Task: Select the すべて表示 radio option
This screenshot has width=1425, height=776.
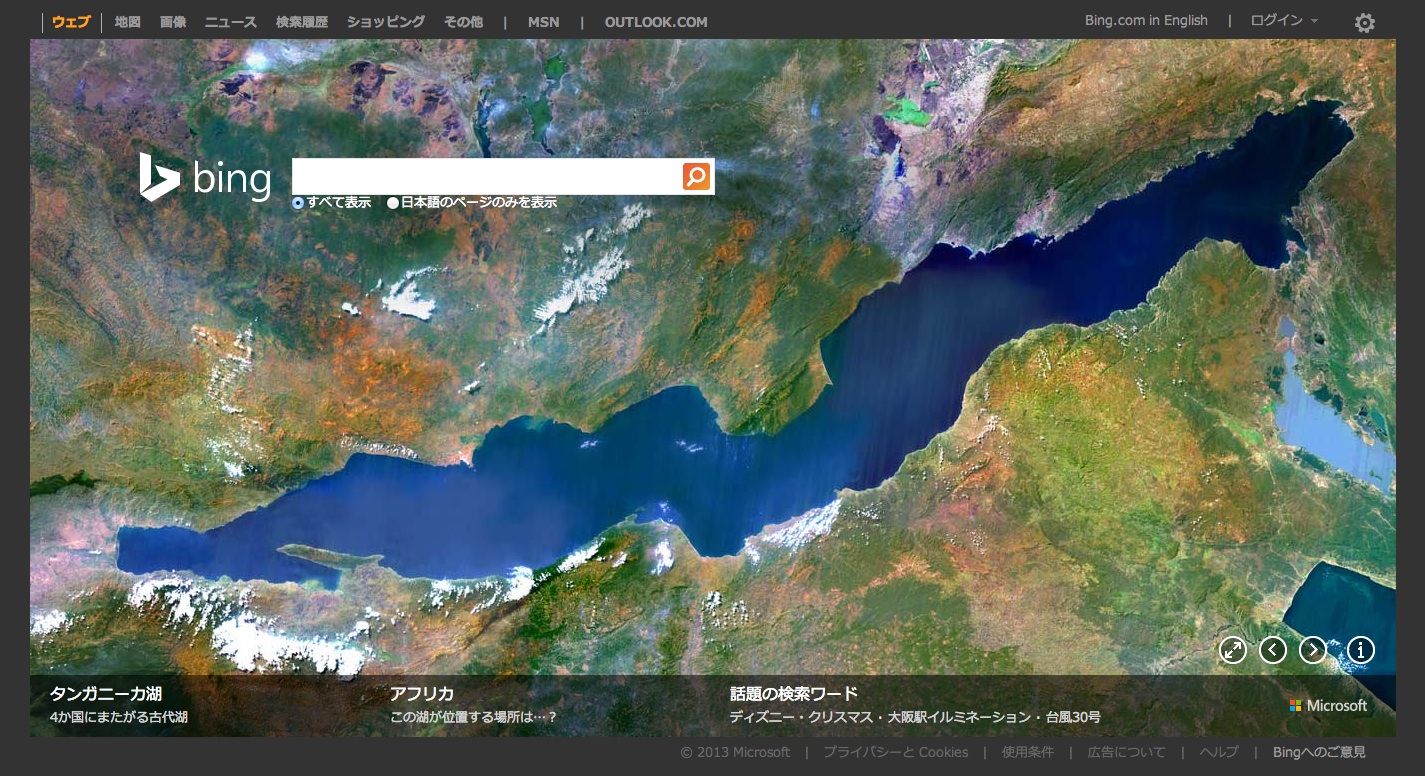Action: tap(298, 202)
